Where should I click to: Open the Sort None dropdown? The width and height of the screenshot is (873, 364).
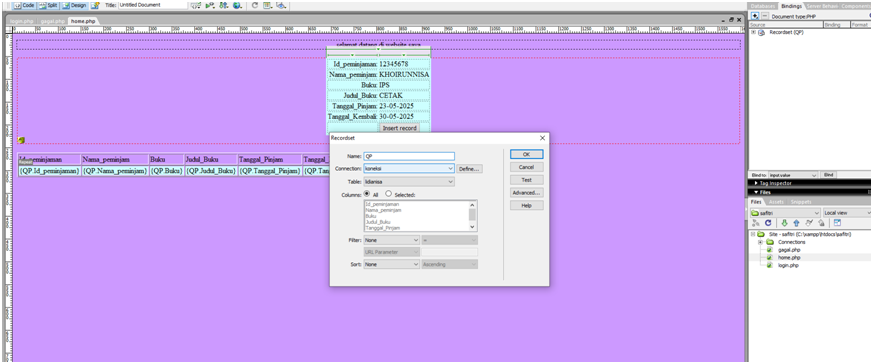tap(391, 264)
